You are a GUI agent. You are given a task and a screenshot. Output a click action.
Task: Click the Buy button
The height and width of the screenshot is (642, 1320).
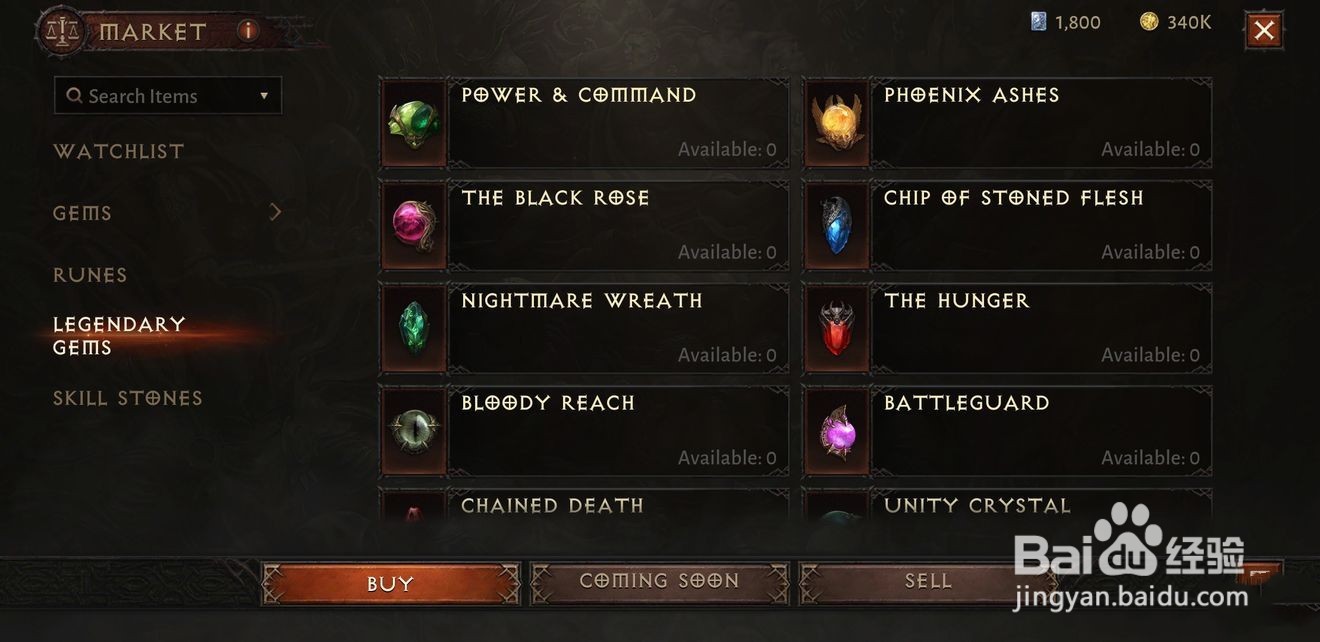point(391,583)
